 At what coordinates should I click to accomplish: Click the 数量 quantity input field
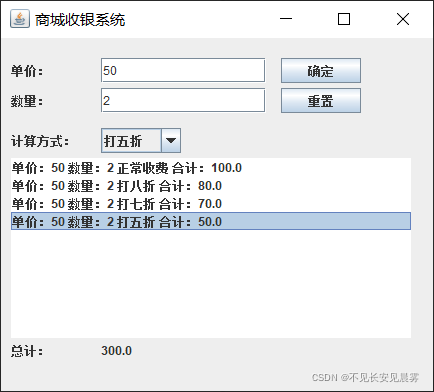(183, 100)
